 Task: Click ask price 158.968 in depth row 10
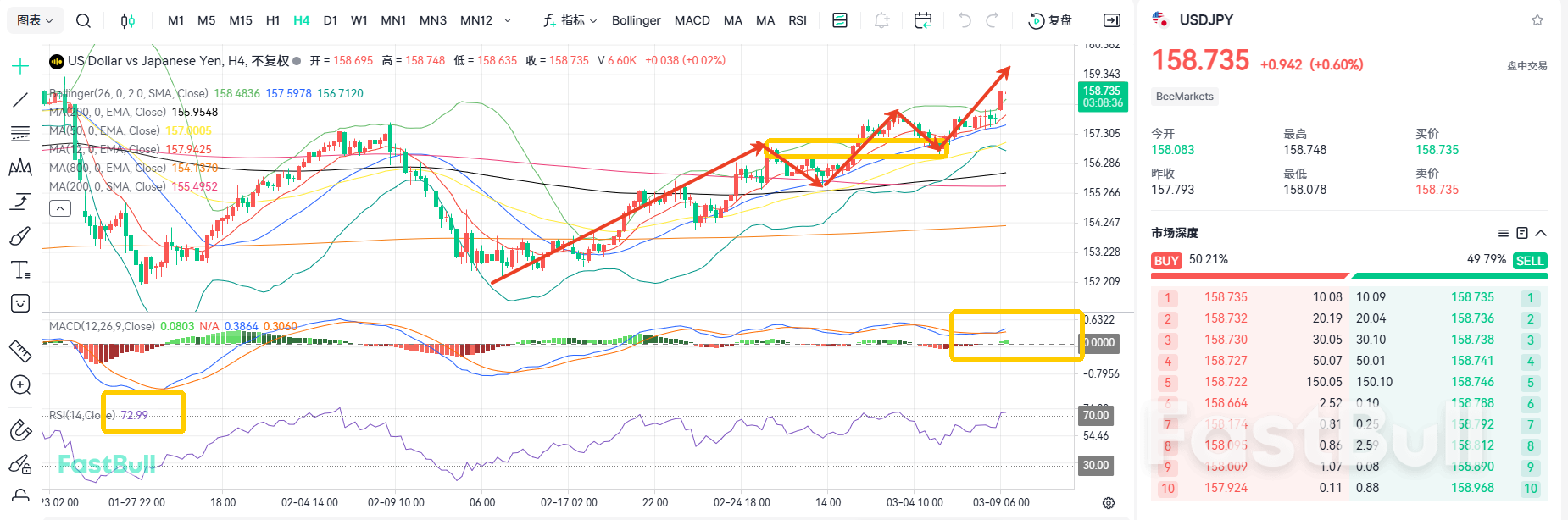(x=1473, y=488)
